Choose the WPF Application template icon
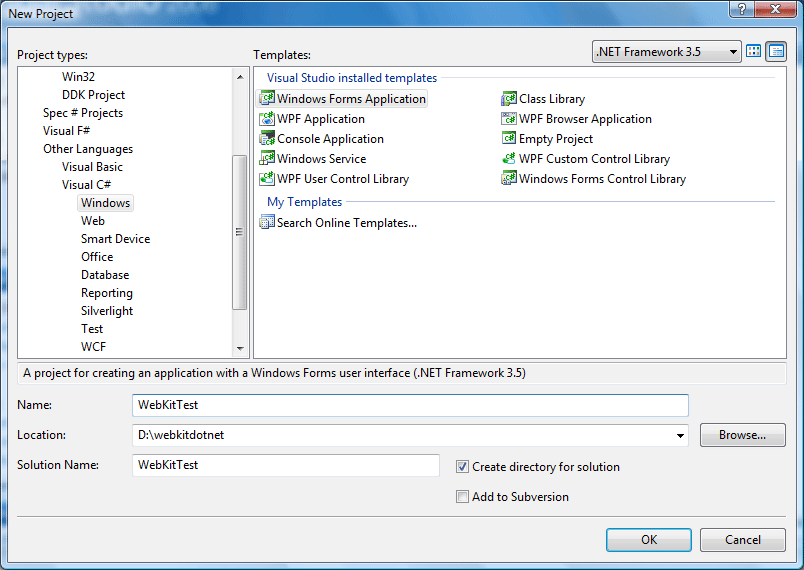 [267, 119]
